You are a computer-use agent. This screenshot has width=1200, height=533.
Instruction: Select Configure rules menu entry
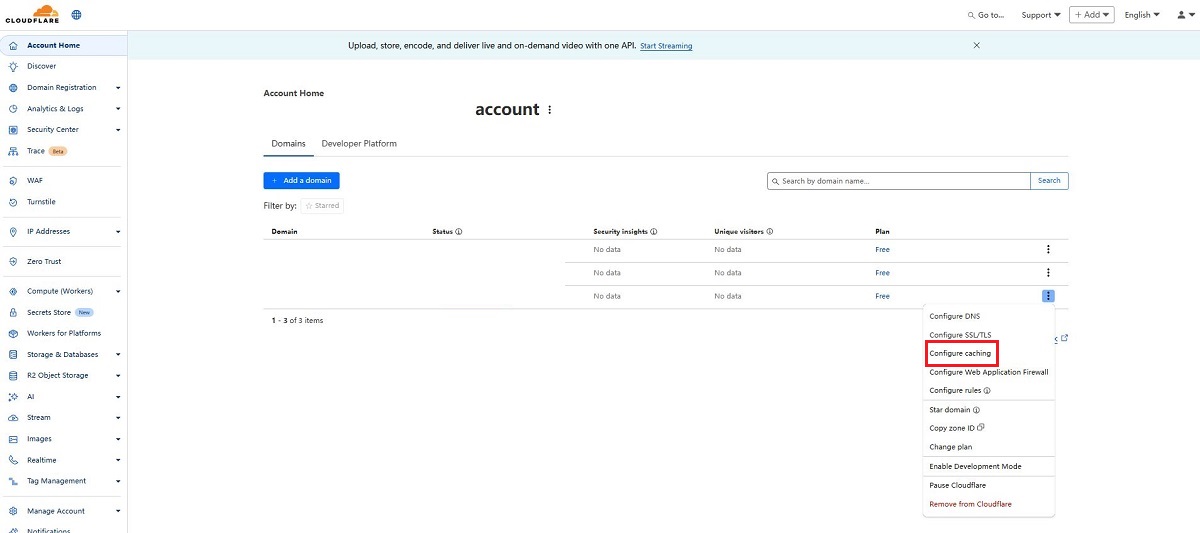959,391
